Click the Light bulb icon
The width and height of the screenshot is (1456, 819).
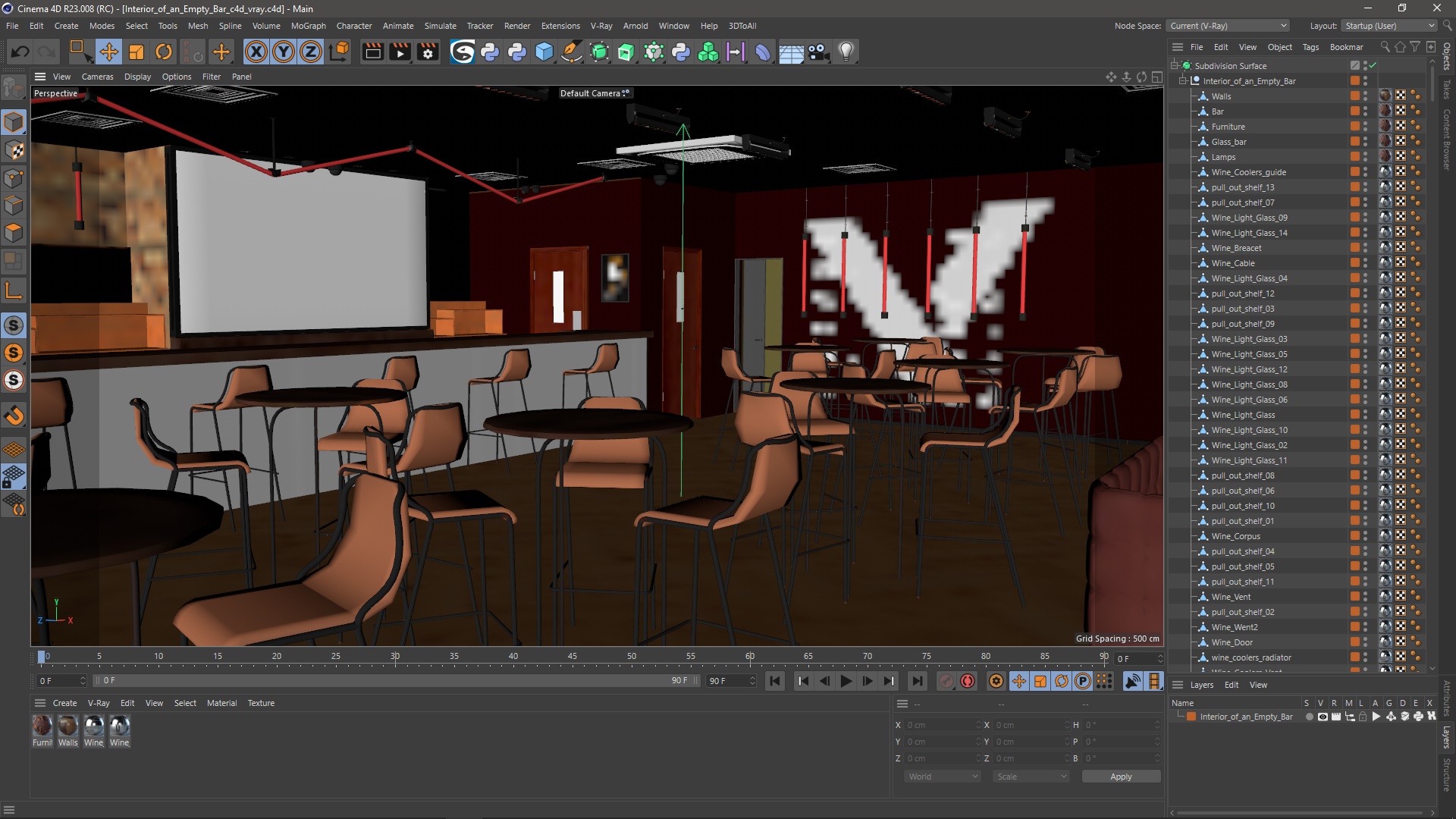[x=846, y=52]
